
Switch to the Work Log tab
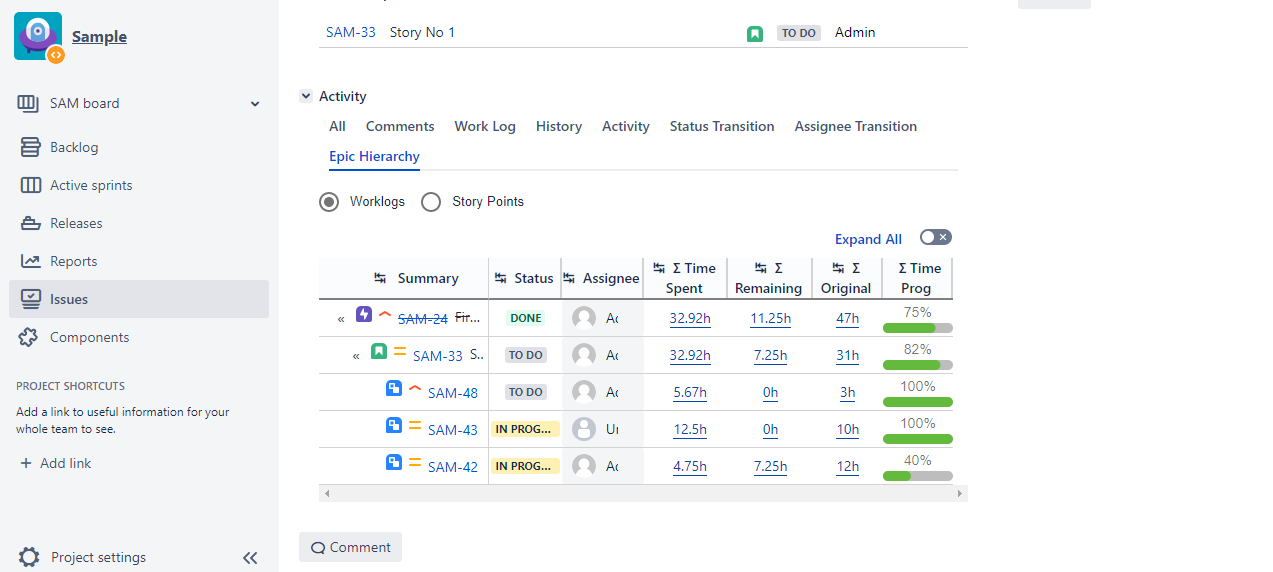click(485, 126)
